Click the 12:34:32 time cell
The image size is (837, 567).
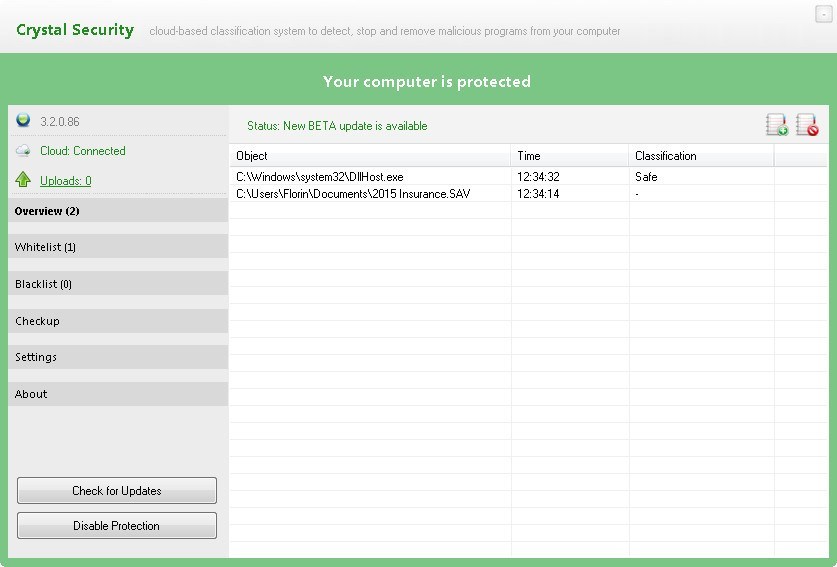tap(538, 177)
